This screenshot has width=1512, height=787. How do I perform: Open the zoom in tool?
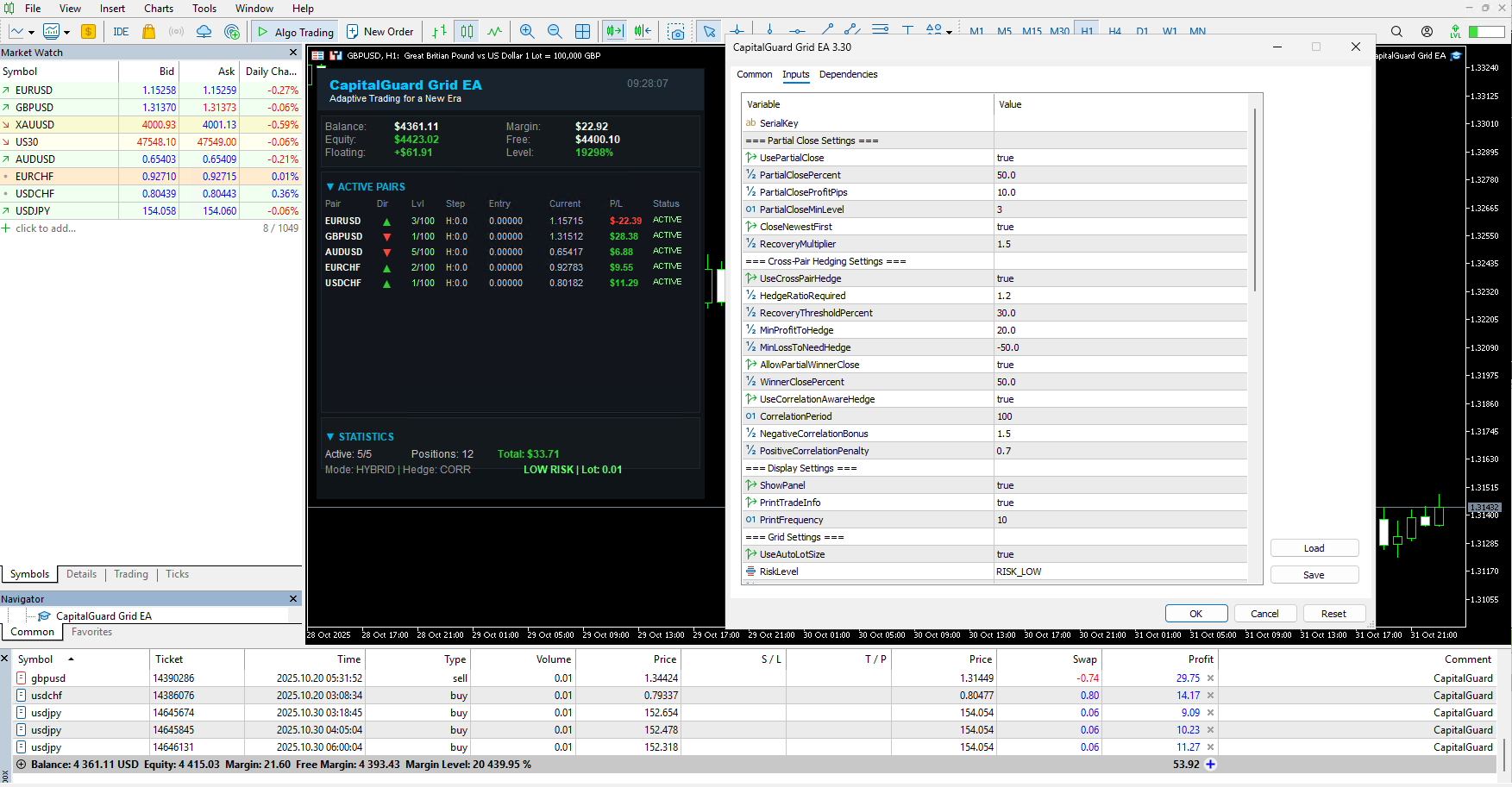527,31
